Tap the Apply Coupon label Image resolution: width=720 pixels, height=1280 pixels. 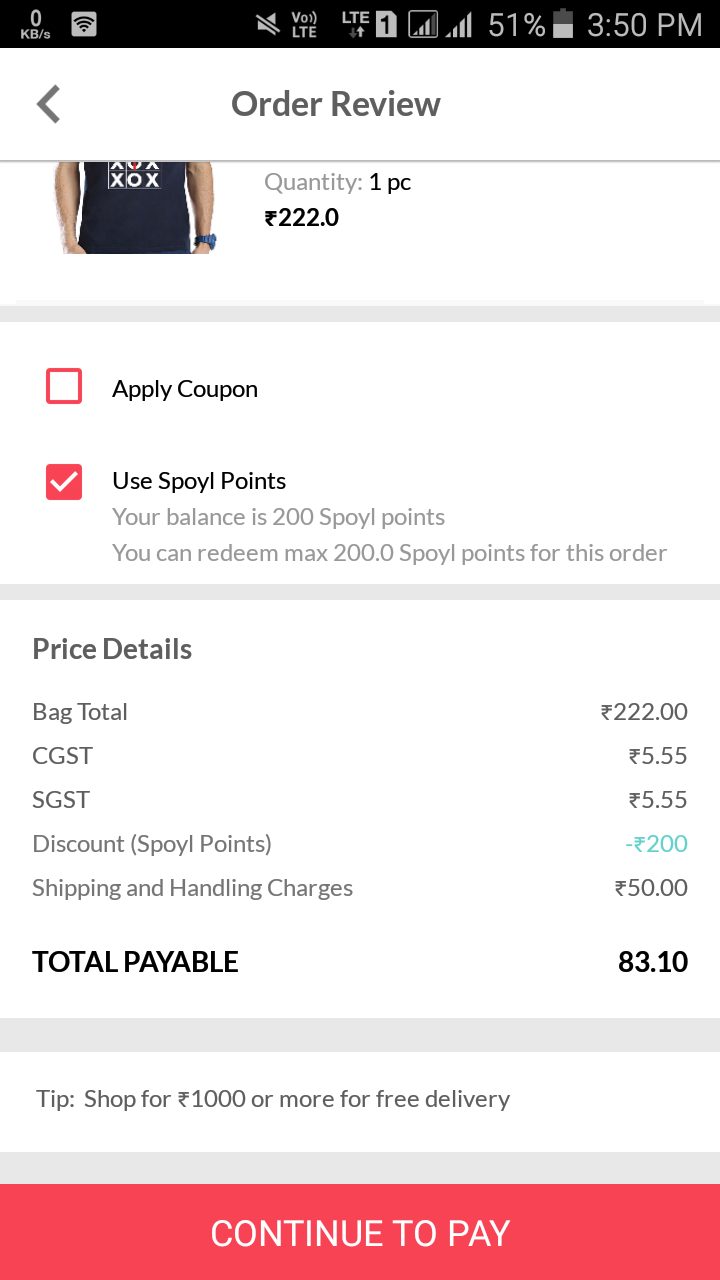(x=185, y=389)
